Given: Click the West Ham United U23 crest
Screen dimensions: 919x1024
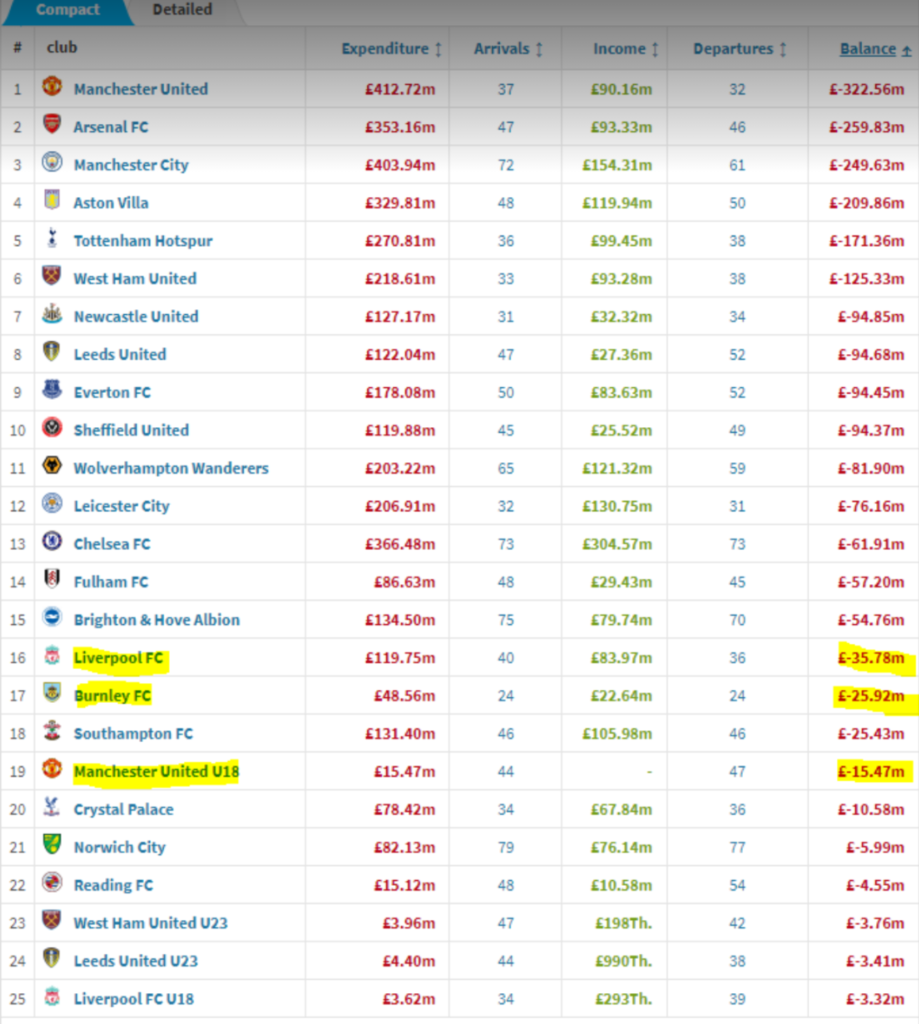Looking at the screenshot, I should [52, 920].
